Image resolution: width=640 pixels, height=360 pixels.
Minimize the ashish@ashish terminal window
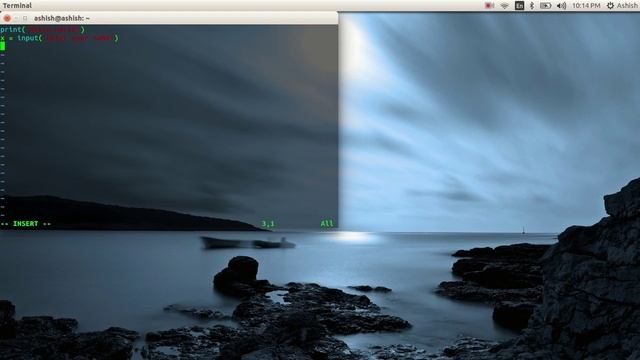16,18
